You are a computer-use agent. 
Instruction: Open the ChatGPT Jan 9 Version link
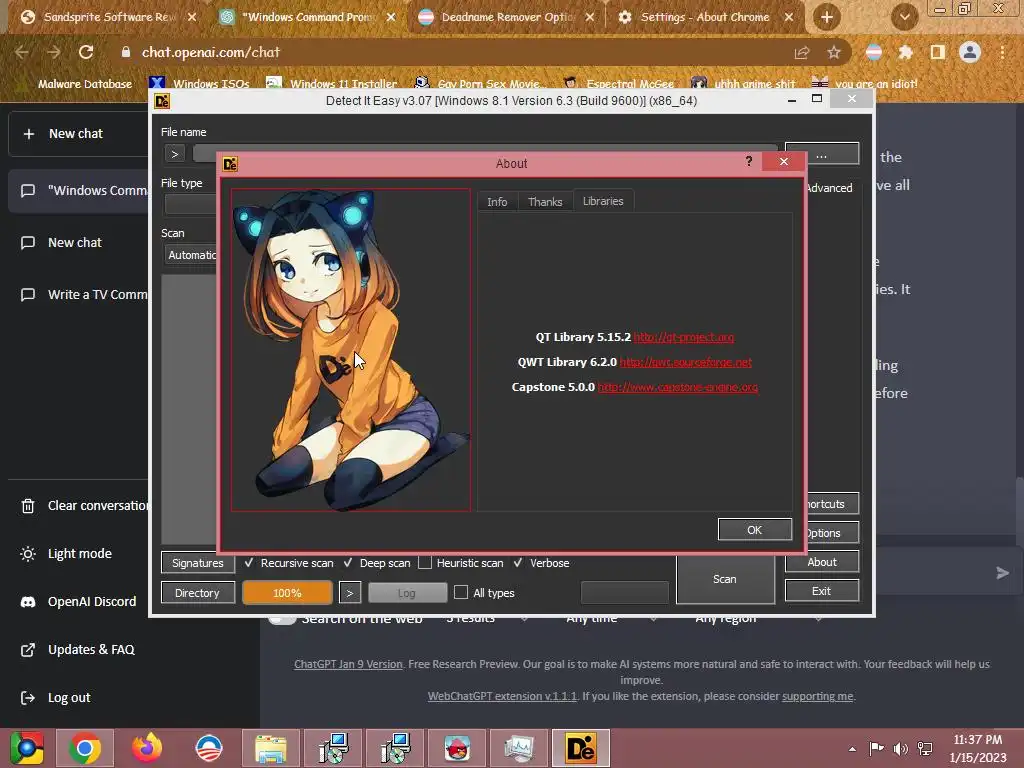(348, 664)
